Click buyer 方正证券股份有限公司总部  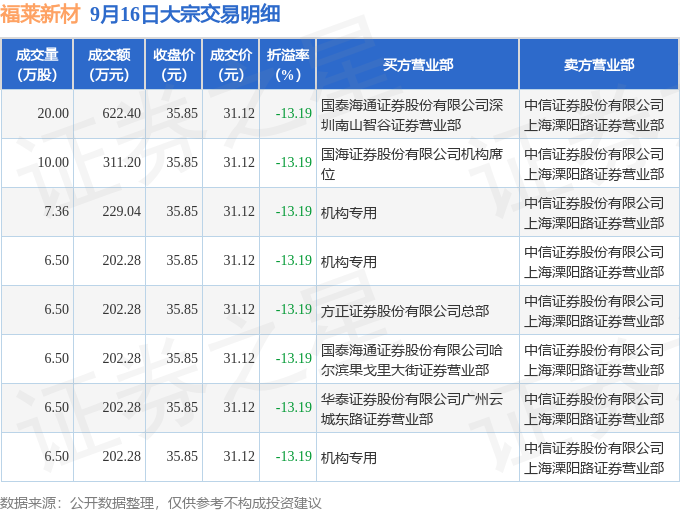click(405, 311)
